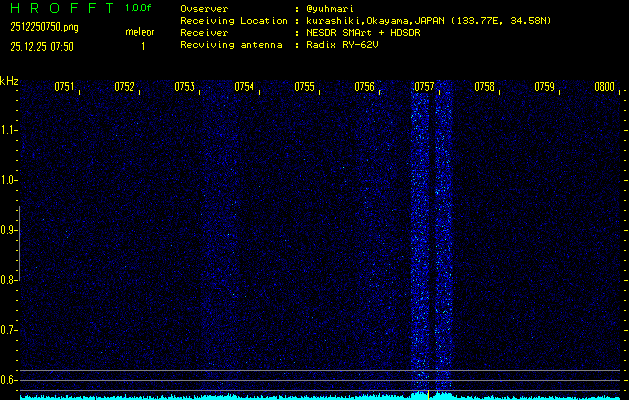Image resolution: width=629 pixels, height=400 pixels.
Task: Click the HROFFT program title
Action: (x=62, y=8)
